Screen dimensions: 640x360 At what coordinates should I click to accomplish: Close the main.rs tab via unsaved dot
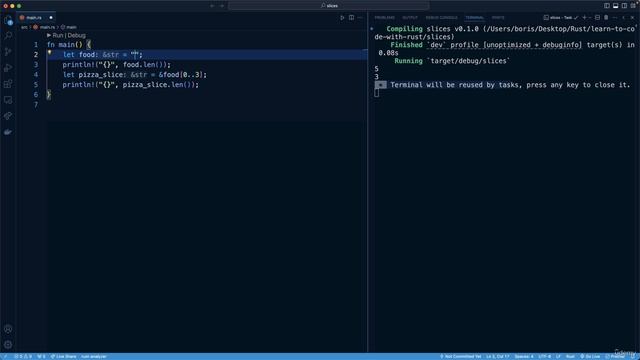[51, 18]
